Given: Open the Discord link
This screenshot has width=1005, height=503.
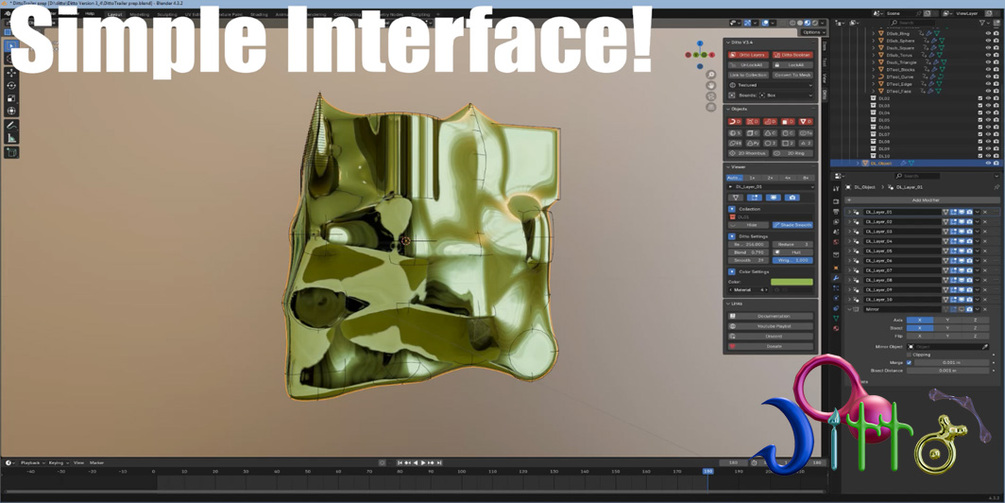Looking at the screenshot, I should pos(771,336).
